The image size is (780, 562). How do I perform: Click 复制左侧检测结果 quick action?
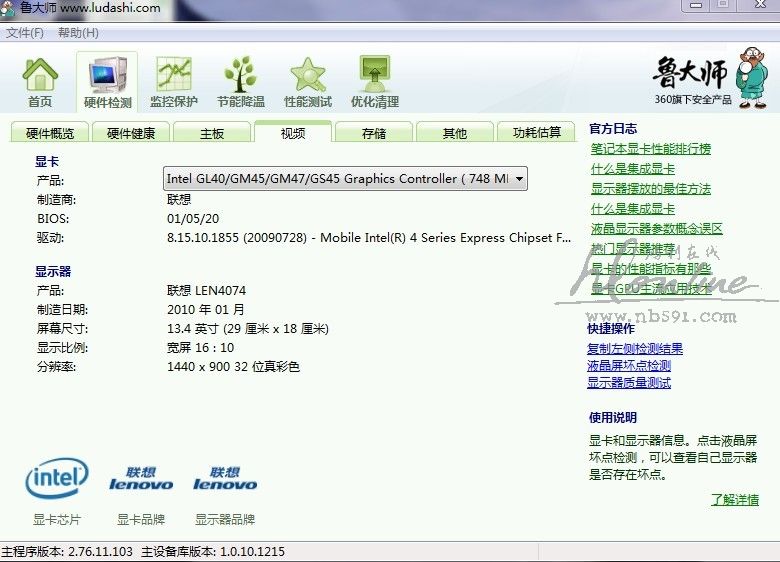click(635, 349)
